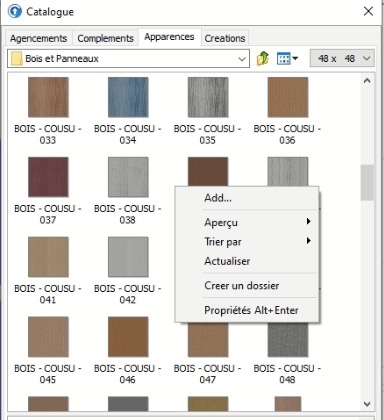Open the Creations tab

[225, 38]
